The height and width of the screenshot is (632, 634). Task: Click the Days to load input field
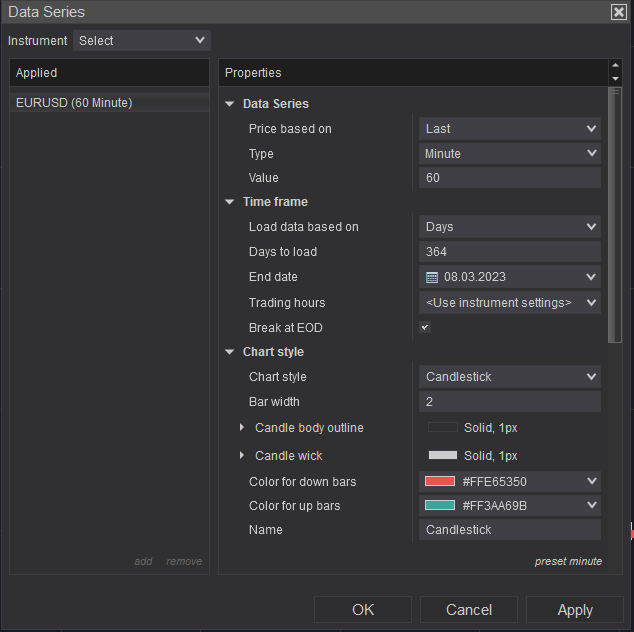click(510, 252)
